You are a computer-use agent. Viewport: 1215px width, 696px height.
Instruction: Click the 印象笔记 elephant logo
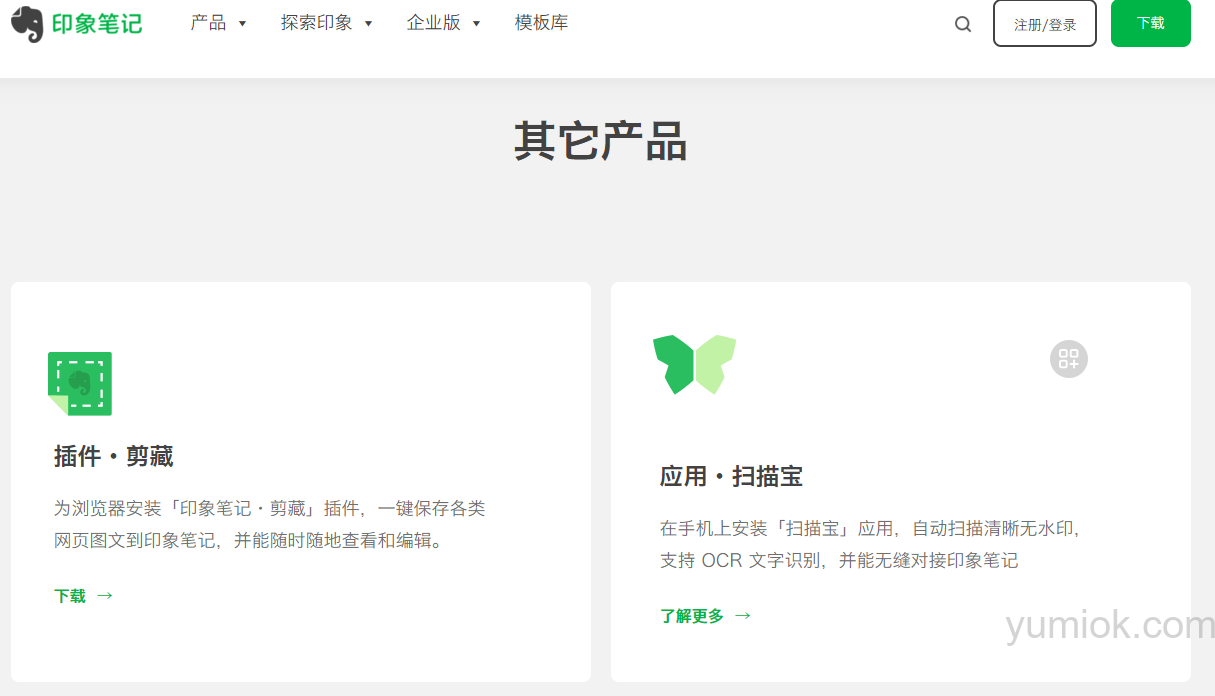point(27,24)
